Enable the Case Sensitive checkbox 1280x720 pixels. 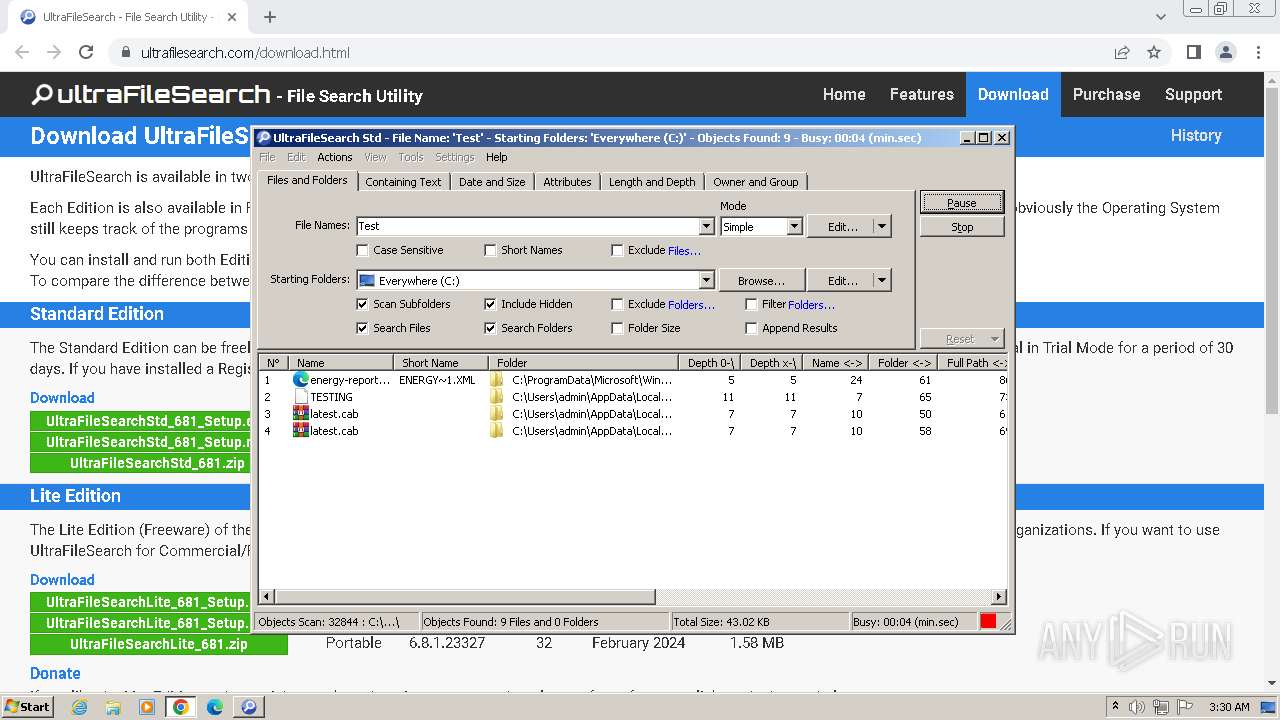point(363,250)
